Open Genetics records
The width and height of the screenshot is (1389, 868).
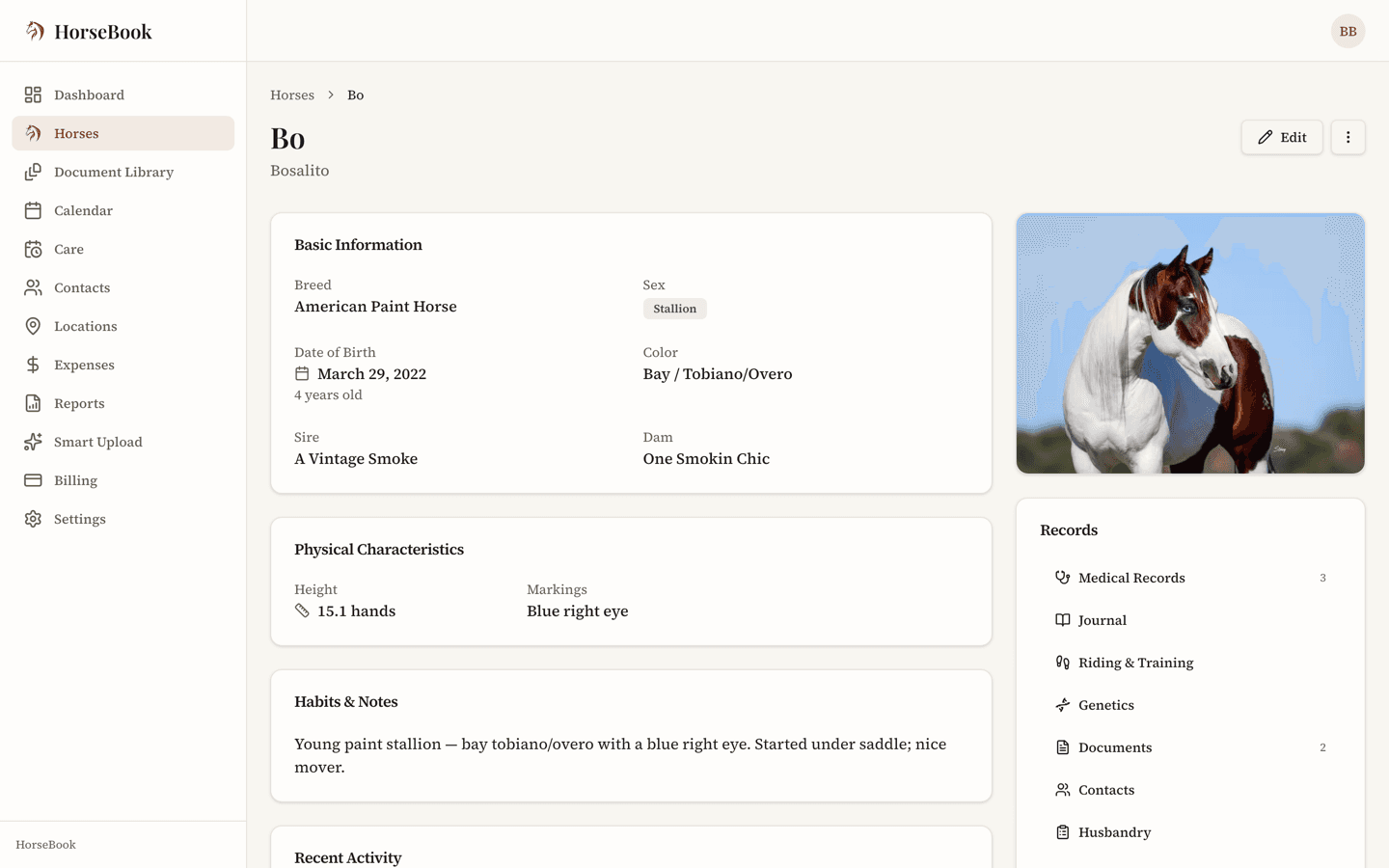[1190, 705]
